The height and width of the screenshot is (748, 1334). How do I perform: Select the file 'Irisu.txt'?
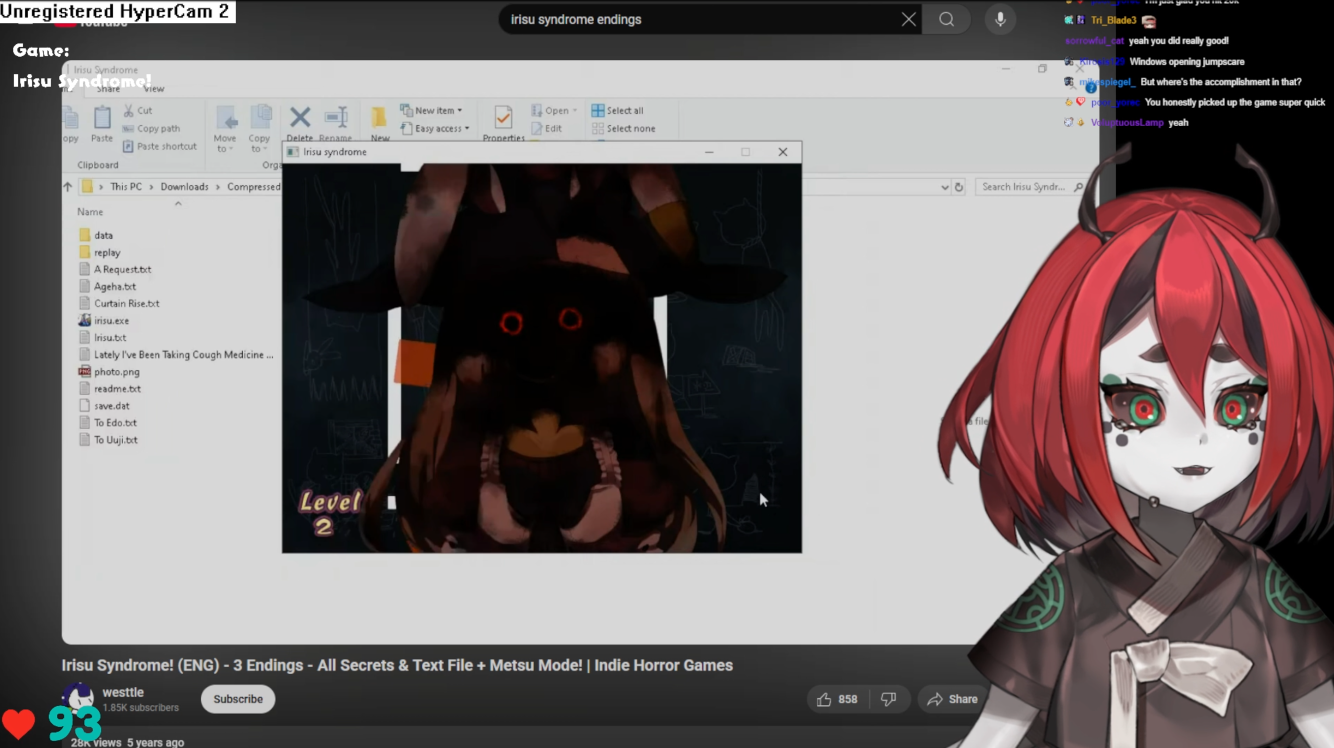102,337
